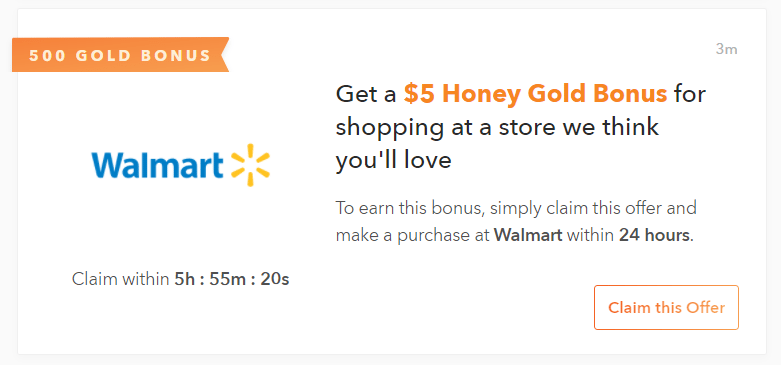Screen dimensions: 781x365
Task: Click the Claim this Offer button
Action: tap(666, 307)
